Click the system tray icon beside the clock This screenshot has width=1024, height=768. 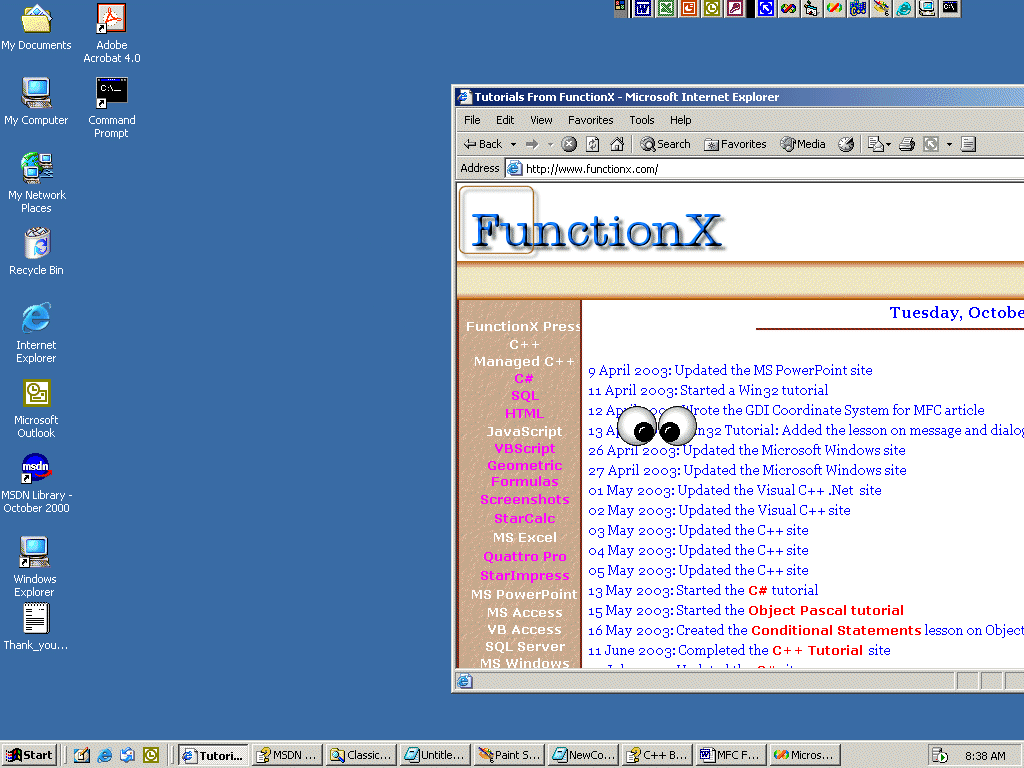click(x=940, y=756)
